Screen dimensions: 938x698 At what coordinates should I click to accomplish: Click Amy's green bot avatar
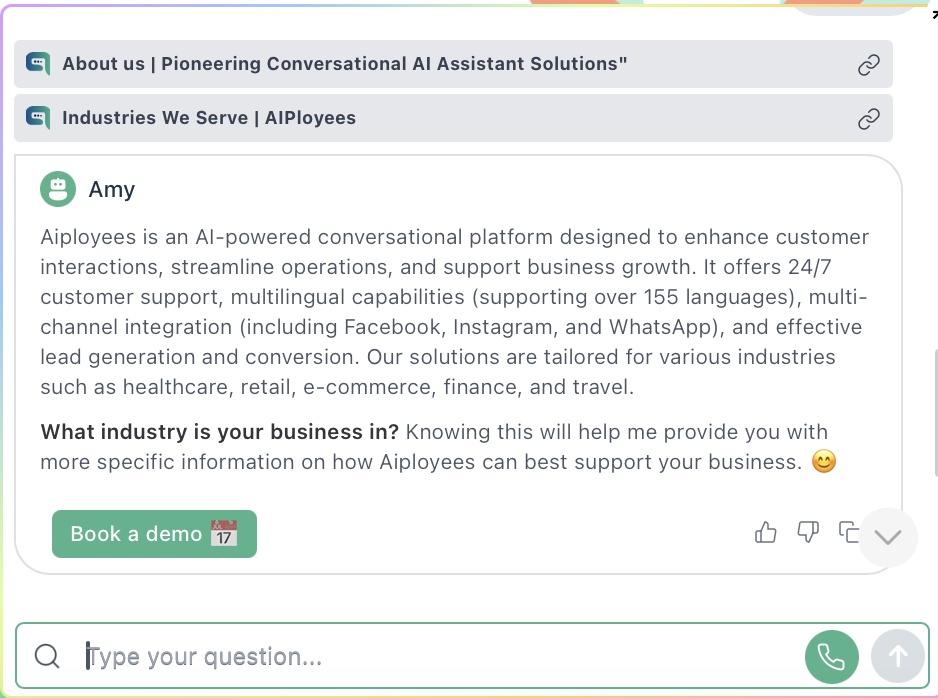(x=58, y=189)
